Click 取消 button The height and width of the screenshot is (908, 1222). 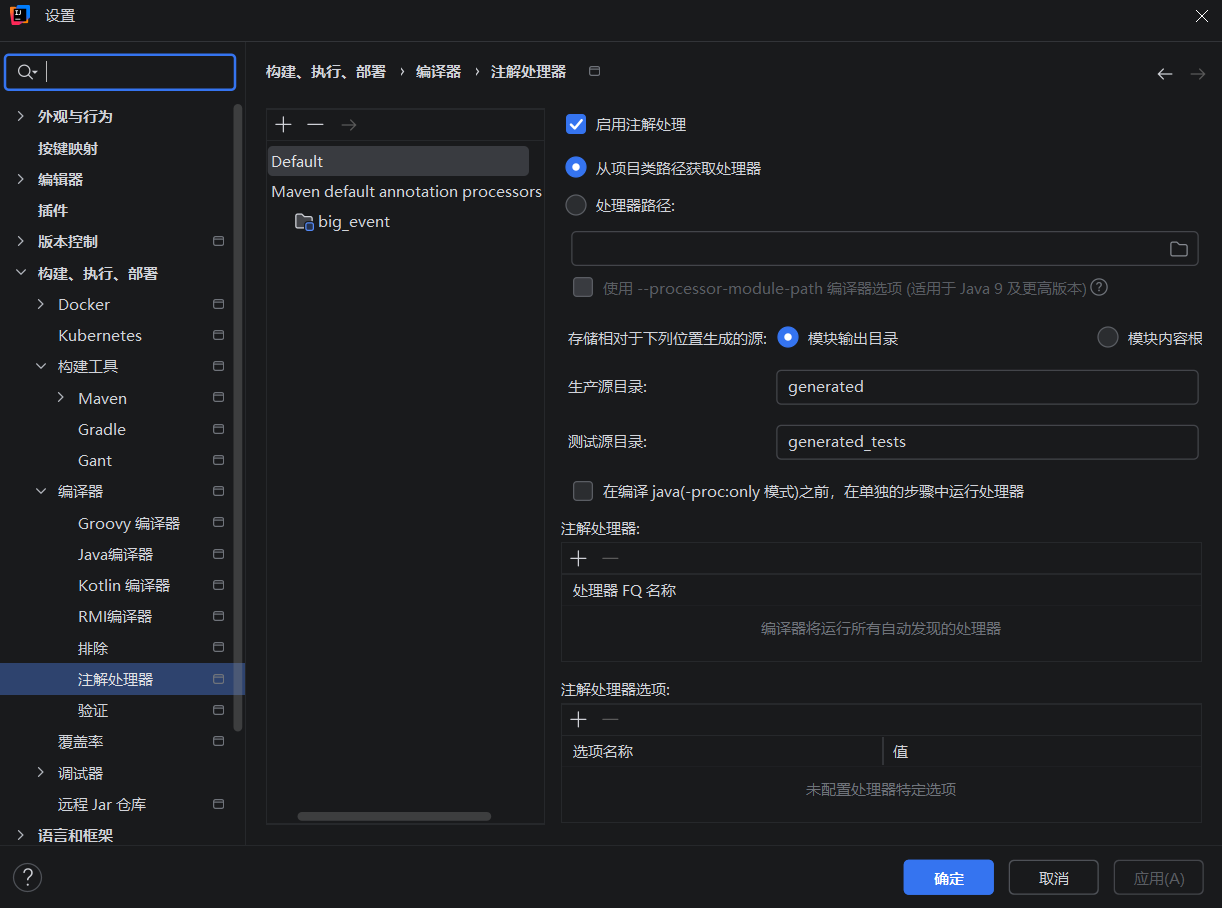coord(1054,877)
